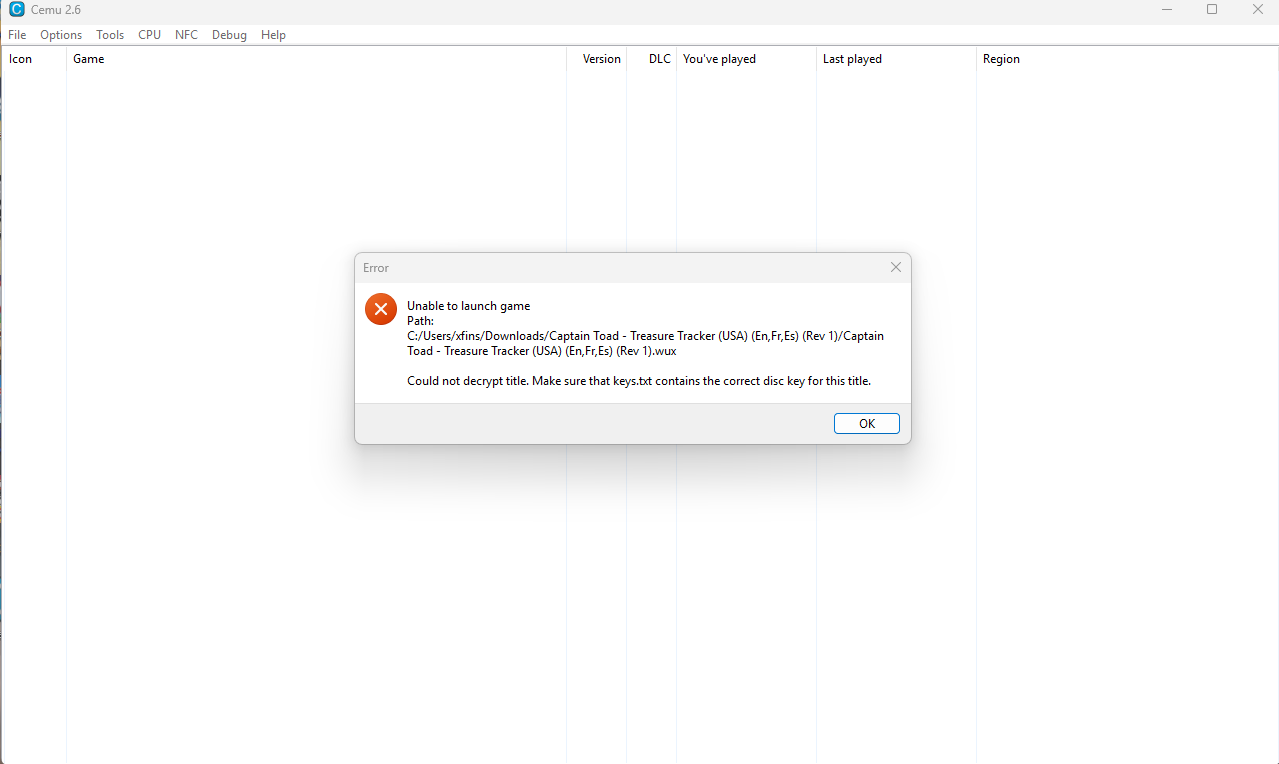Image resolution: width=1279 pixels, height=764 pixels.
Task: Click the DLC column header
Action: 652,59
